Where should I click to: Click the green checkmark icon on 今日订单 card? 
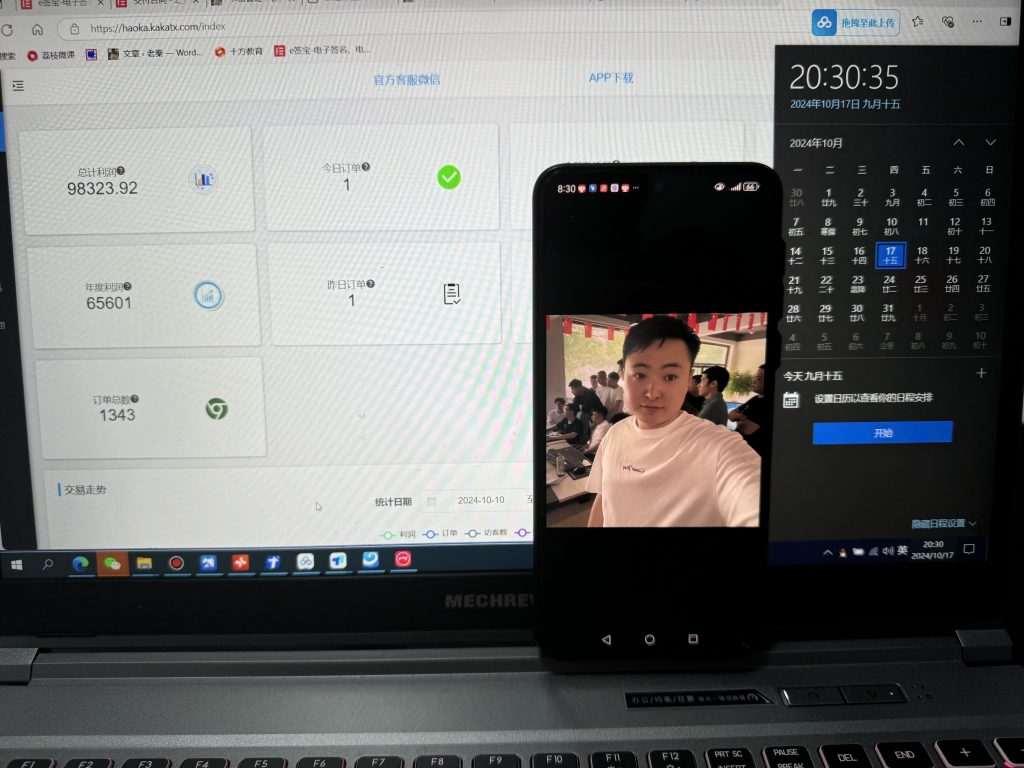click(448, 178)
